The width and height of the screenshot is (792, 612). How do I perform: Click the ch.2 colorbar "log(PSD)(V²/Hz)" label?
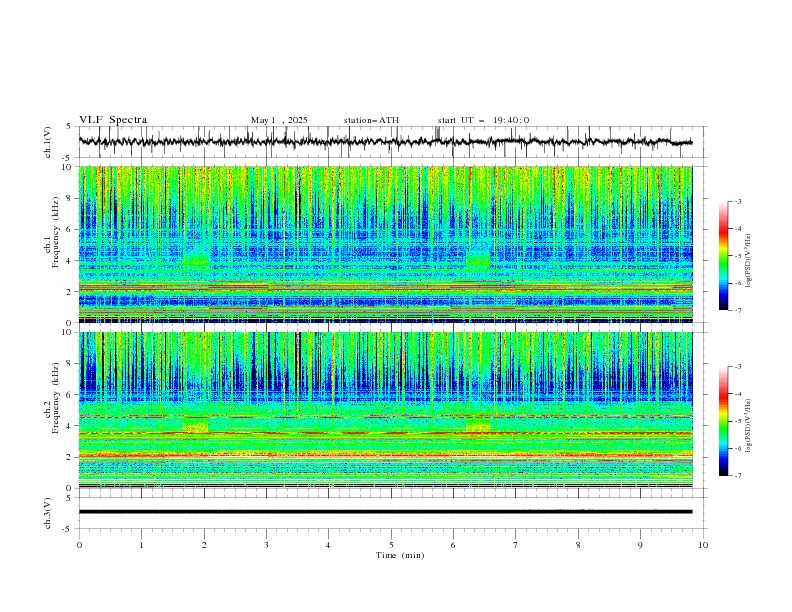coord(748,425)
